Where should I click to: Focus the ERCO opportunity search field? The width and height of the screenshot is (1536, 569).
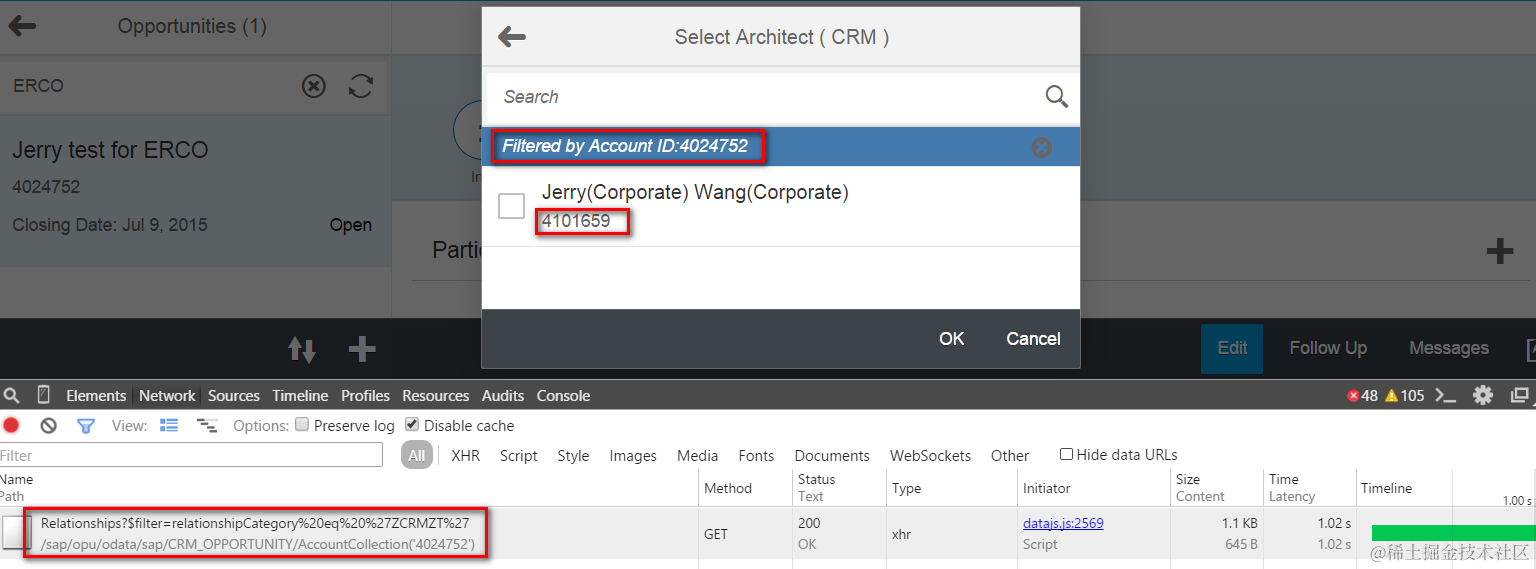[150, 86]
